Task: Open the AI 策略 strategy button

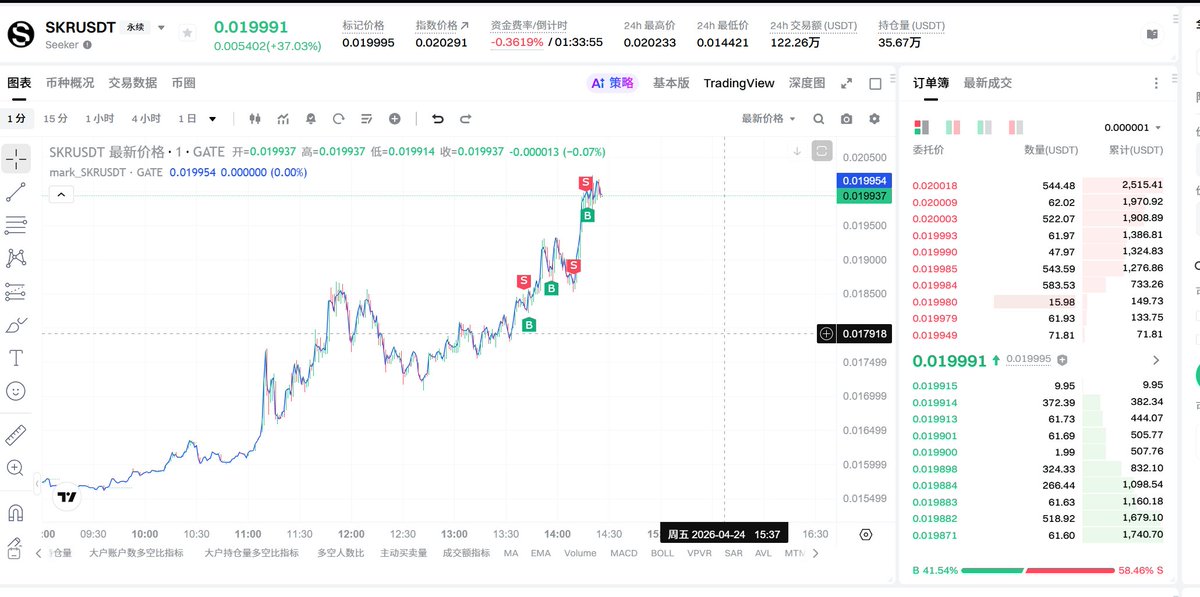Action: (x=612, y=83)
